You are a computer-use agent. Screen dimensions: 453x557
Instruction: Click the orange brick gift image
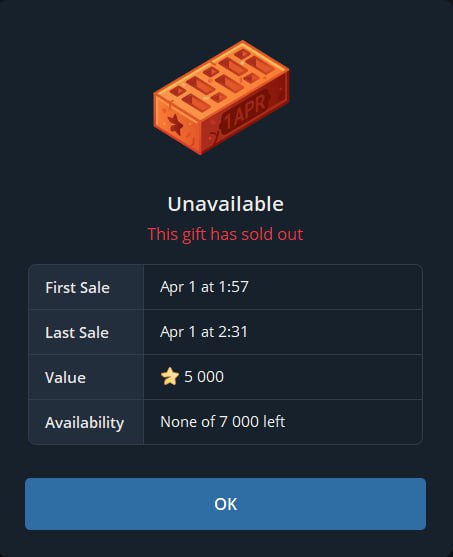point(221,97)
